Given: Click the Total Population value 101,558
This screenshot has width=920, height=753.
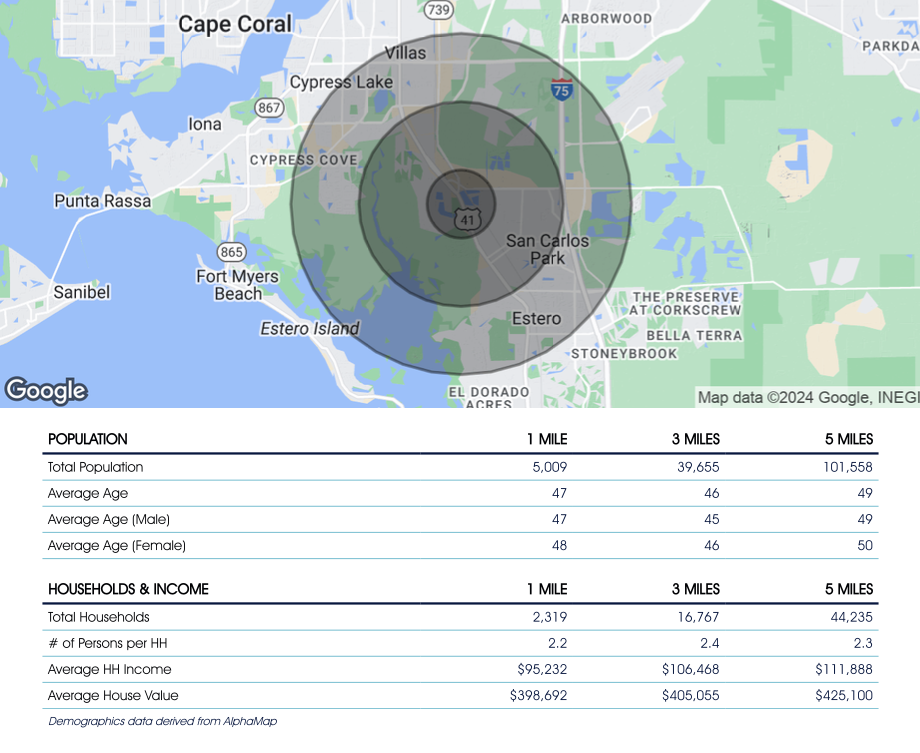Looking at the screenshot, I should (x=843, y=467).
